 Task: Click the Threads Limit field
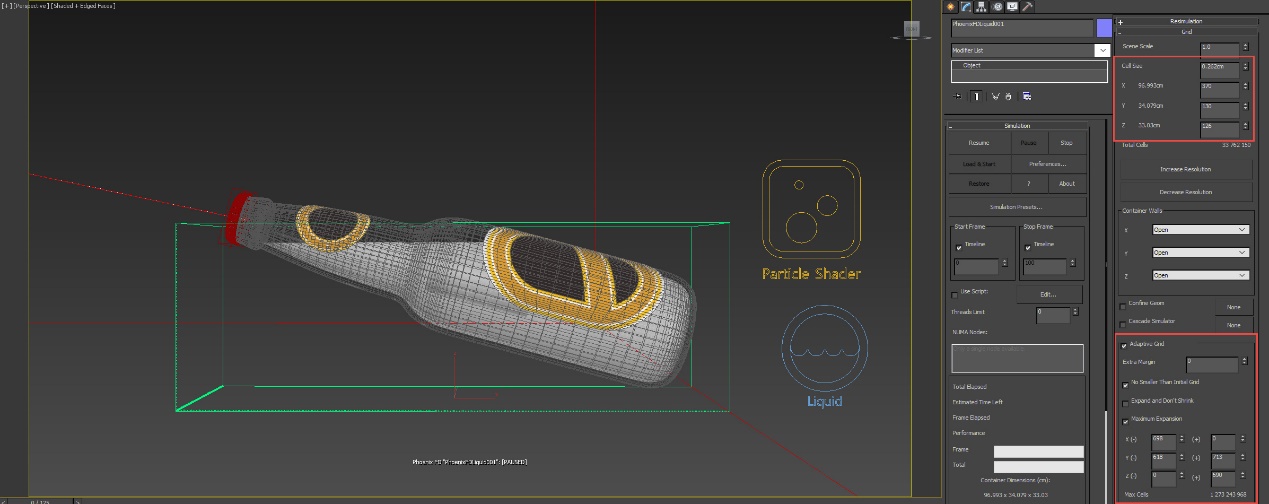(x=1052, y=314)
